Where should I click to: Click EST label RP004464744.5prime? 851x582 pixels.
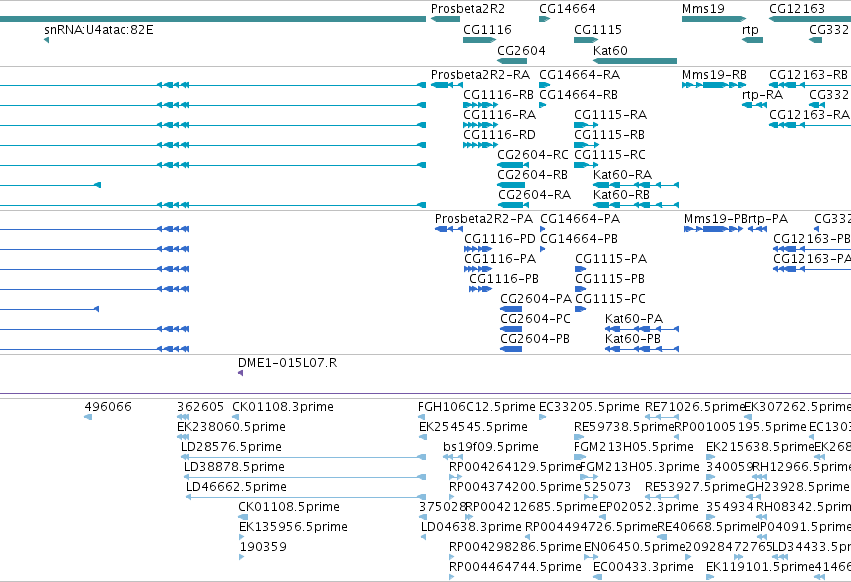point(515,567)
